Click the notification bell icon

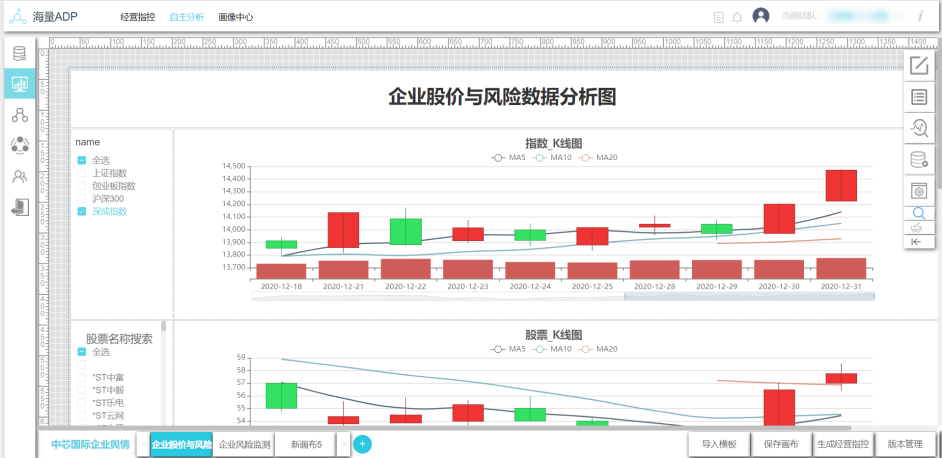point(737,17)
